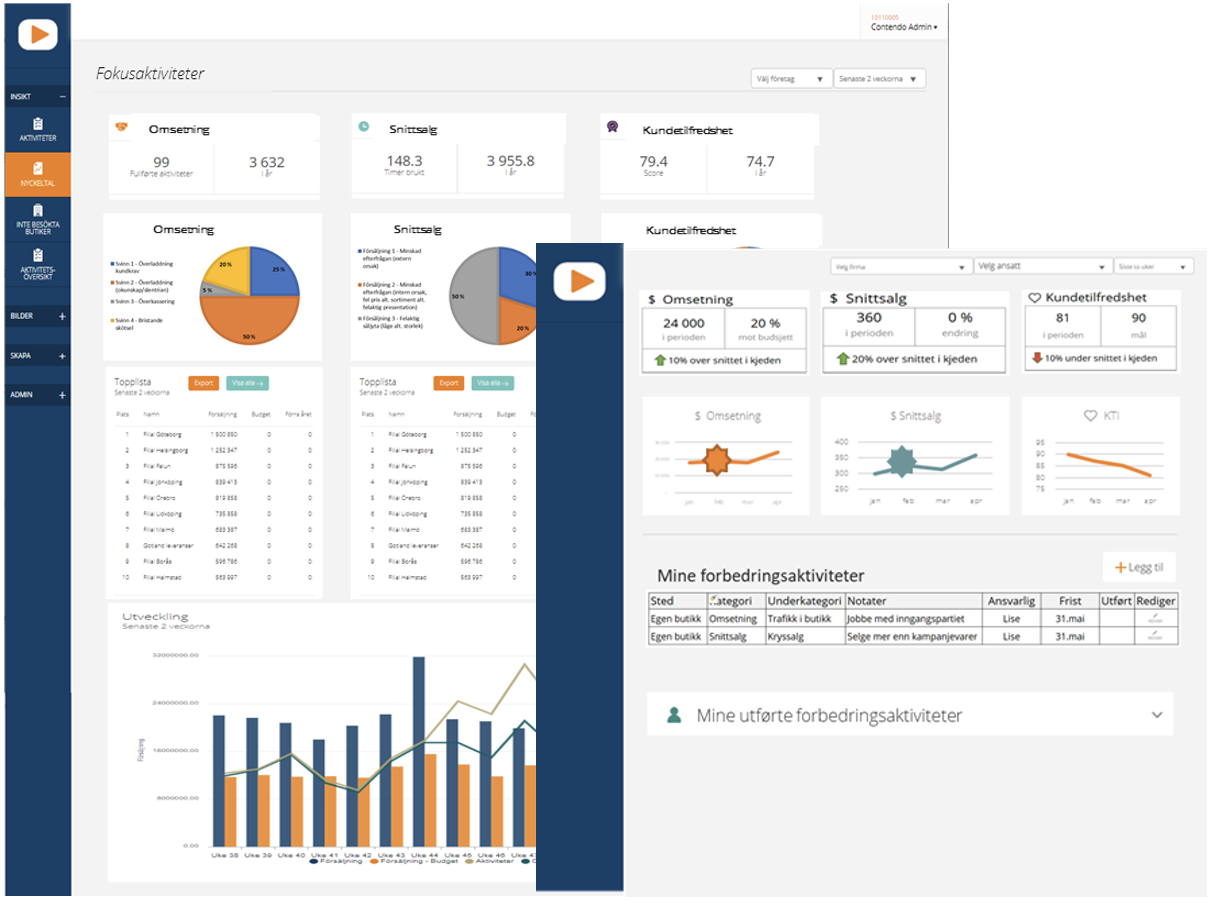1214x900 pixels.
Task: Open Aktivitetsöversikt clipboard icon
Action: click(38, 256)
